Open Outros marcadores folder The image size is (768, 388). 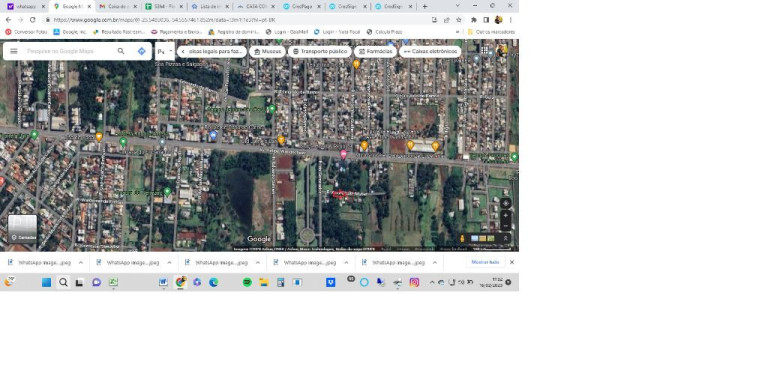(491, 32)
